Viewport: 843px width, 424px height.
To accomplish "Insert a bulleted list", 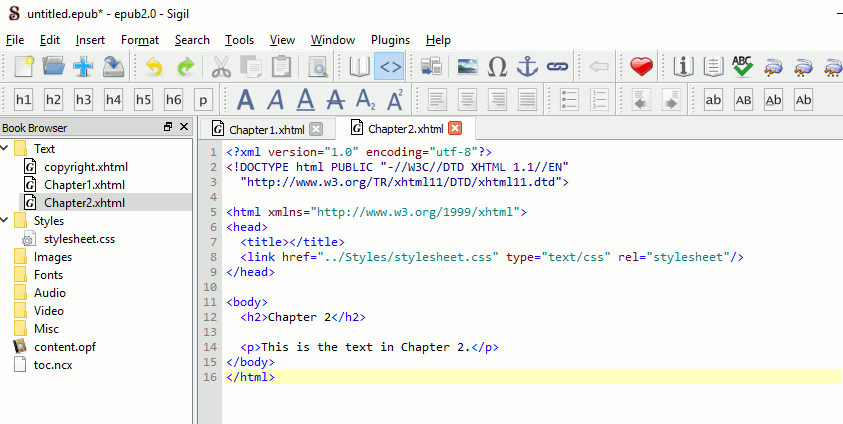I will point(569,100).
